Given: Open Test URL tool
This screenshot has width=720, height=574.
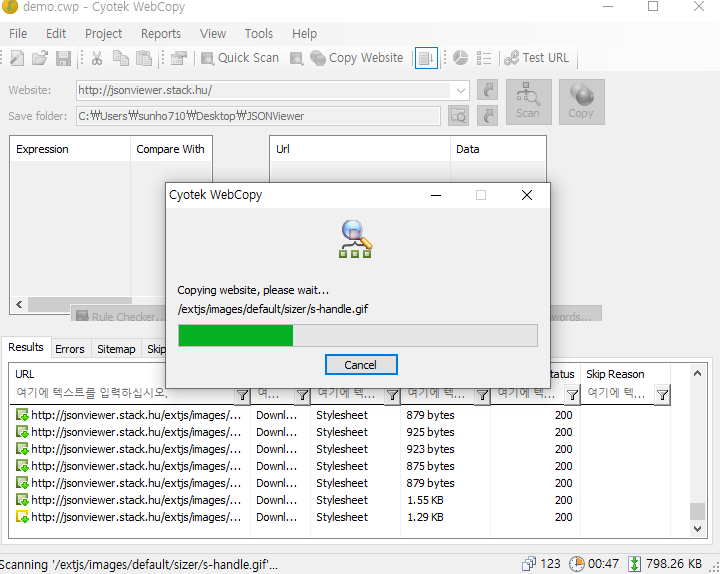Looking at the screenshot, I should pyautogui.click(x=536, y=58).
